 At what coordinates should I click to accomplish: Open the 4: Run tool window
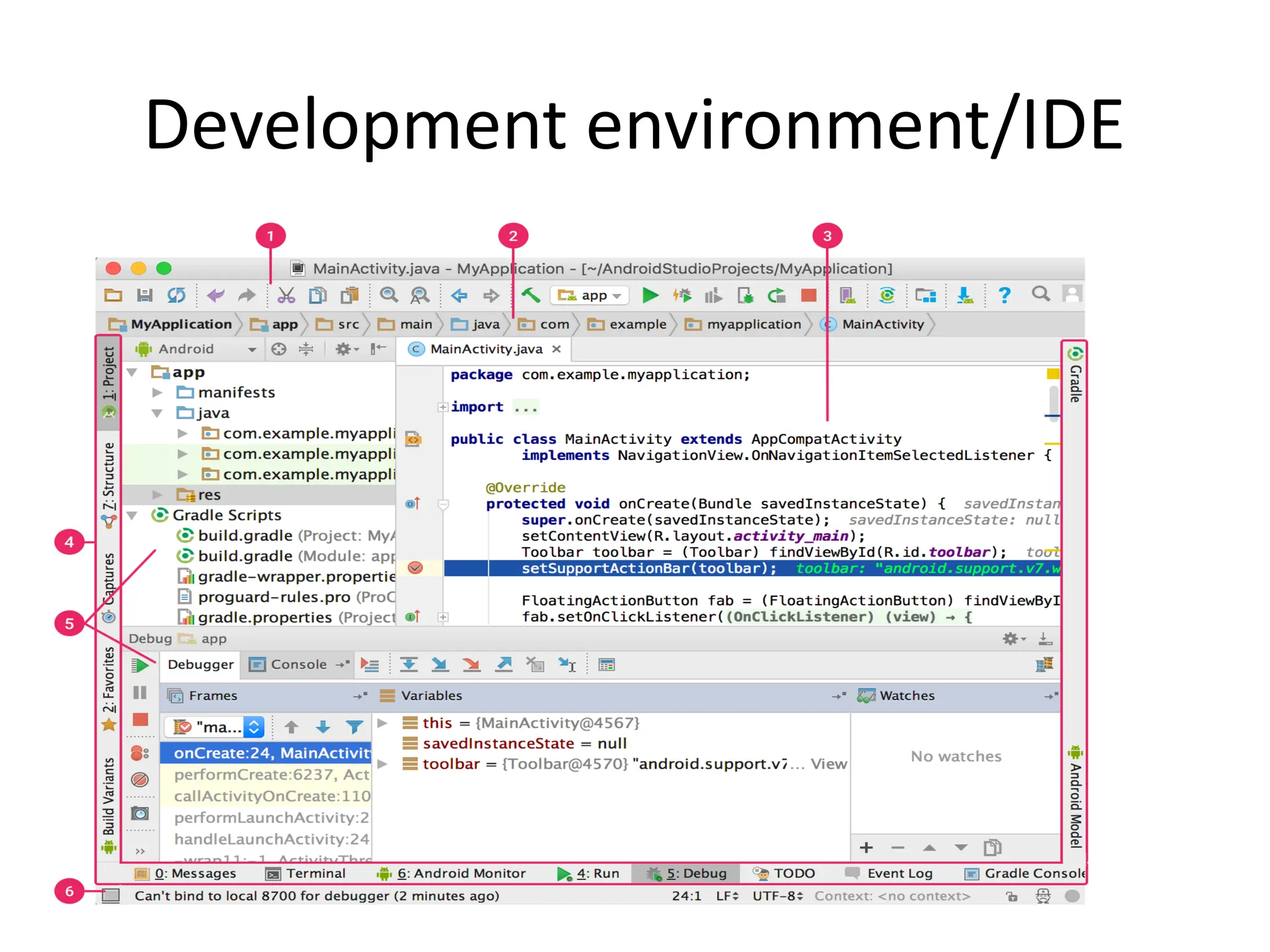(588, 873)
